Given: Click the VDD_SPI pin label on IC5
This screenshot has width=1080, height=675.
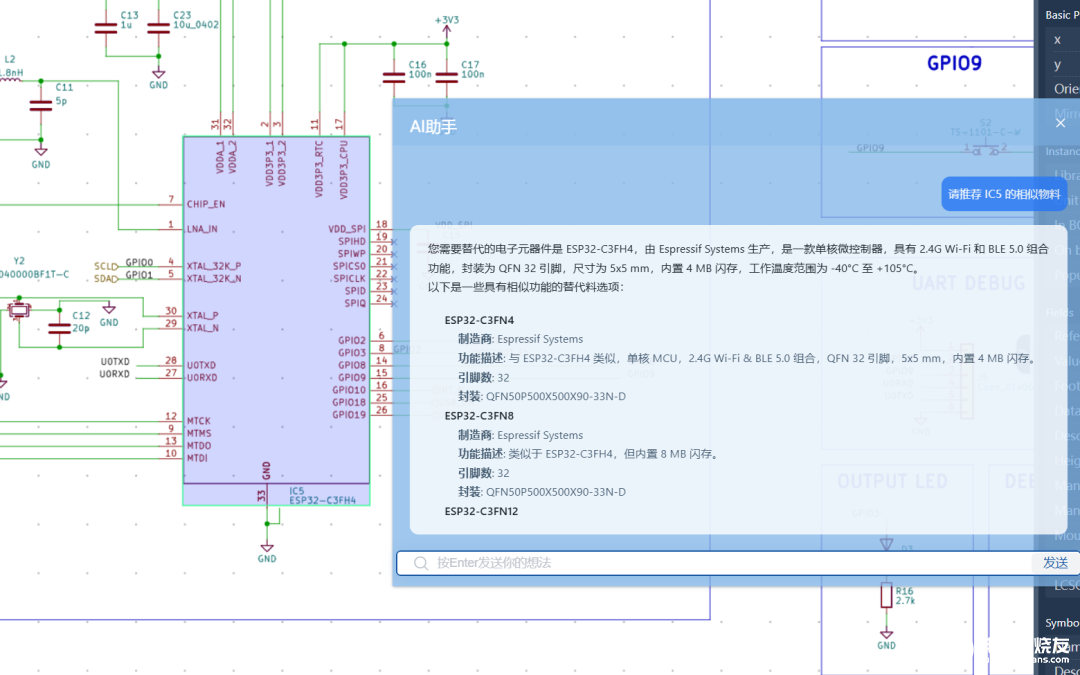Looking at the screenshot, I should [347, 229].
